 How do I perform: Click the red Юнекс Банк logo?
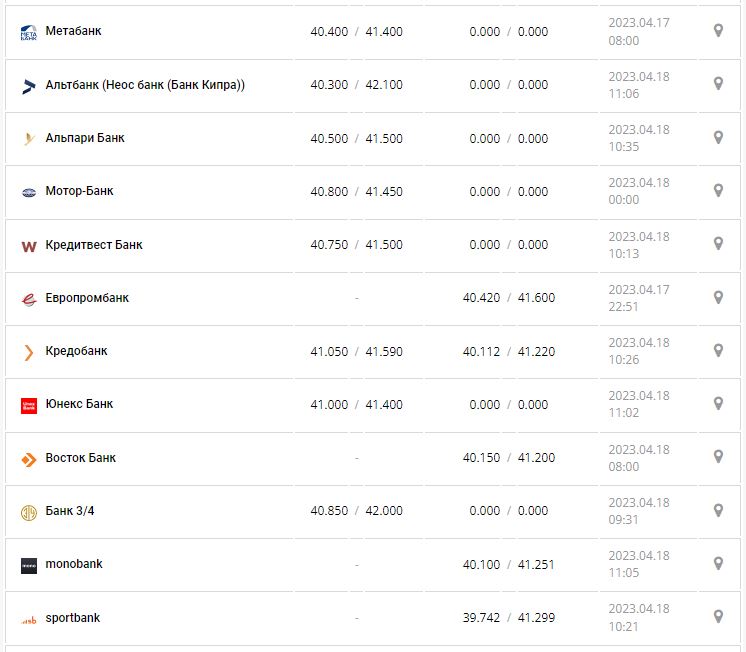click(29, 405)
